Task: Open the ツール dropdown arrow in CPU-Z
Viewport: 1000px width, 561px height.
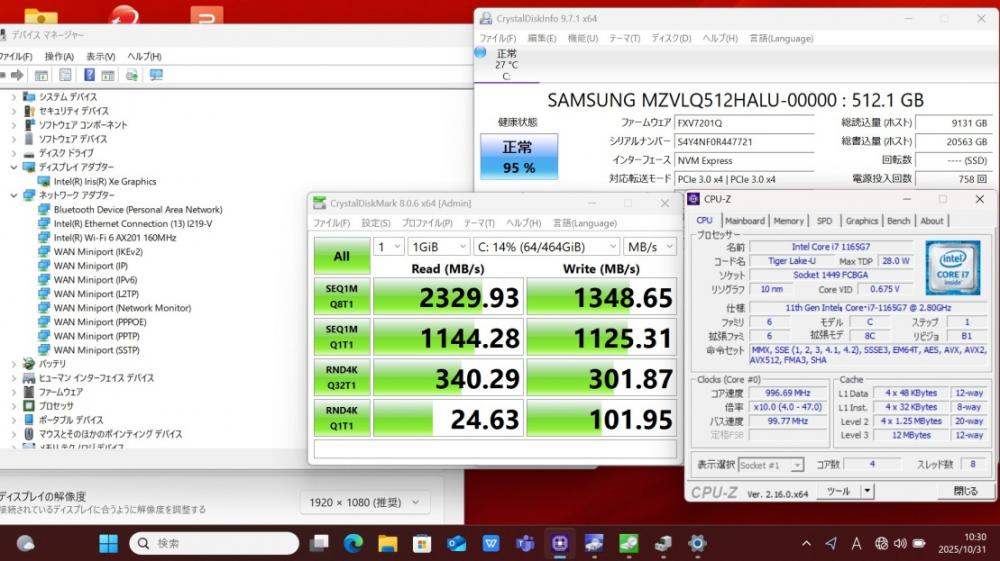Action: (867, 491)
